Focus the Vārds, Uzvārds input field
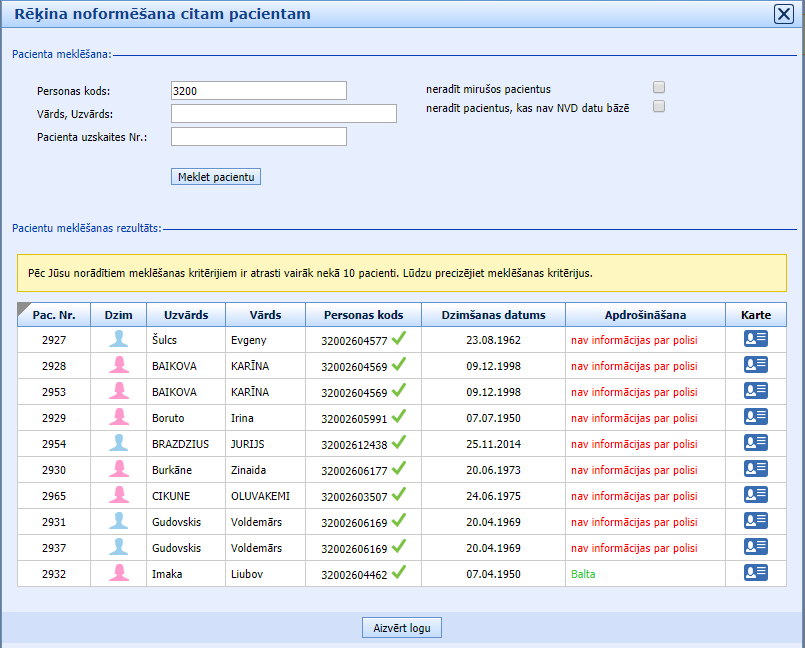 tap(284, 113)
